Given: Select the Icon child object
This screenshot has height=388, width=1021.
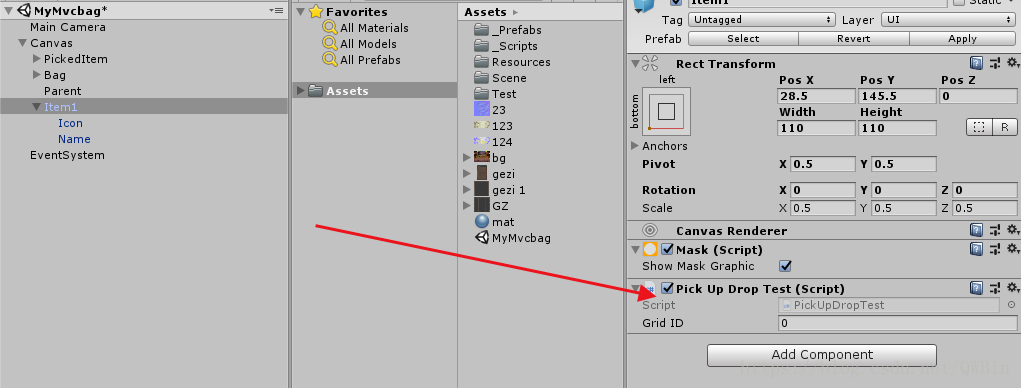Looking at the screenshot, I should click(x=70, y=123).
